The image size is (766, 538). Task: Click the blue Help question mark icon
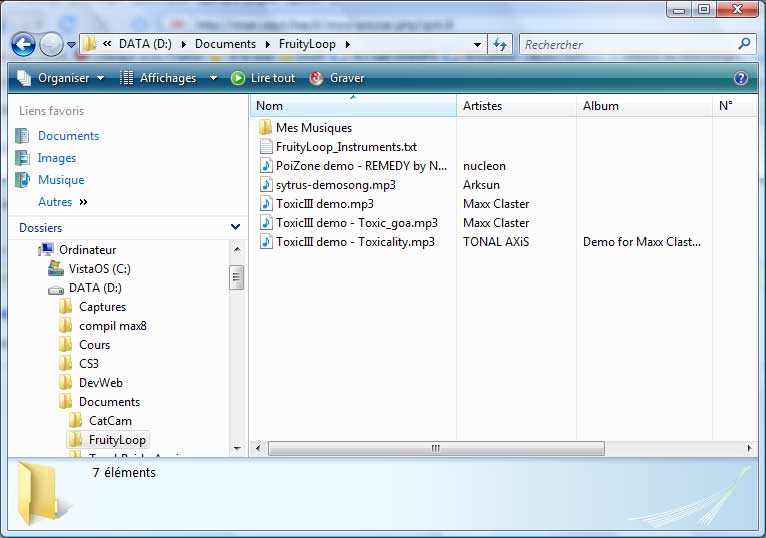(741, 78)
